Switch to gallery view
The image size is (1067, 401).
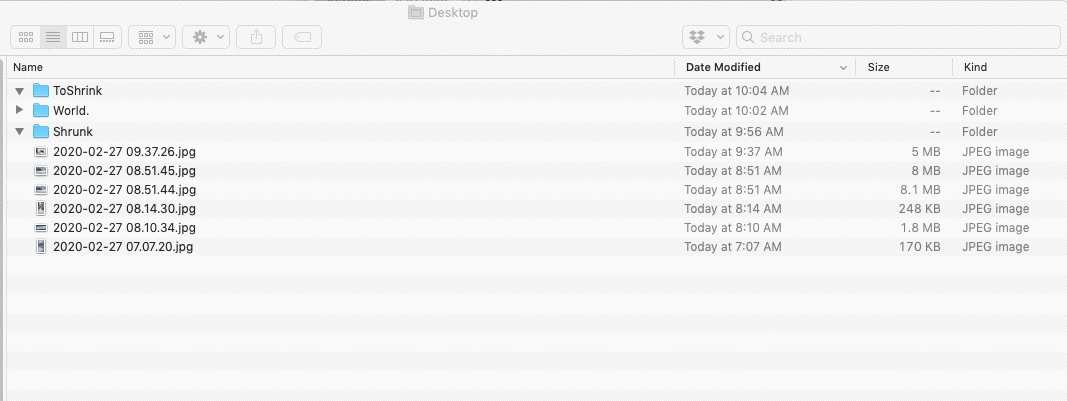[107, 37]
